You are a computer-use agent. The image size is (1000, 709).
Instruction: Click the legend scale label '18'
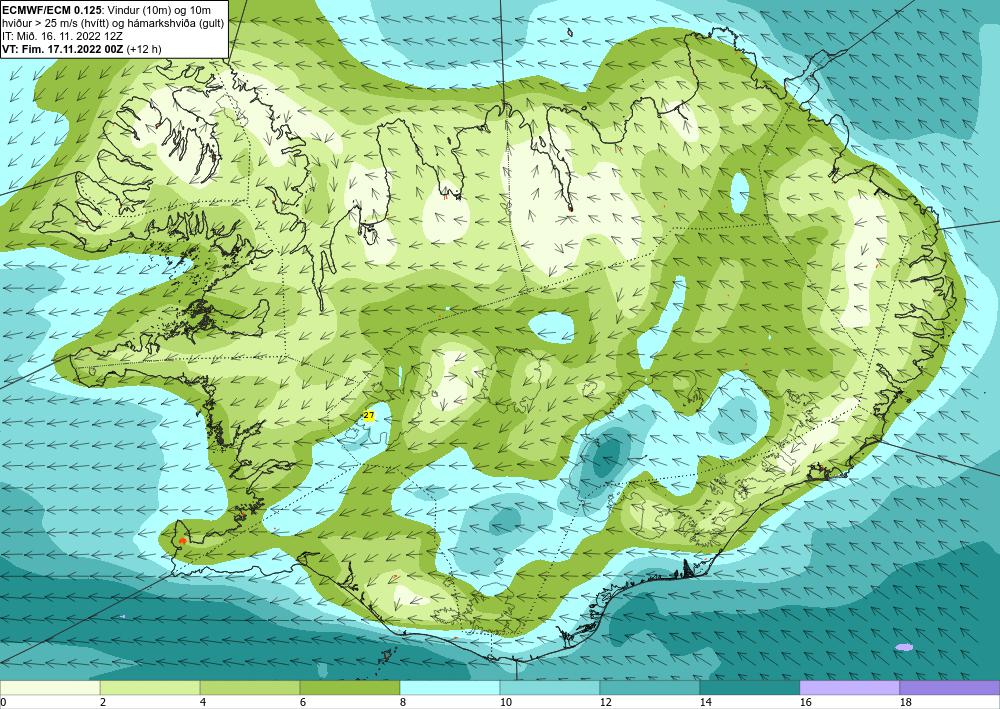[x=906, y=703]
